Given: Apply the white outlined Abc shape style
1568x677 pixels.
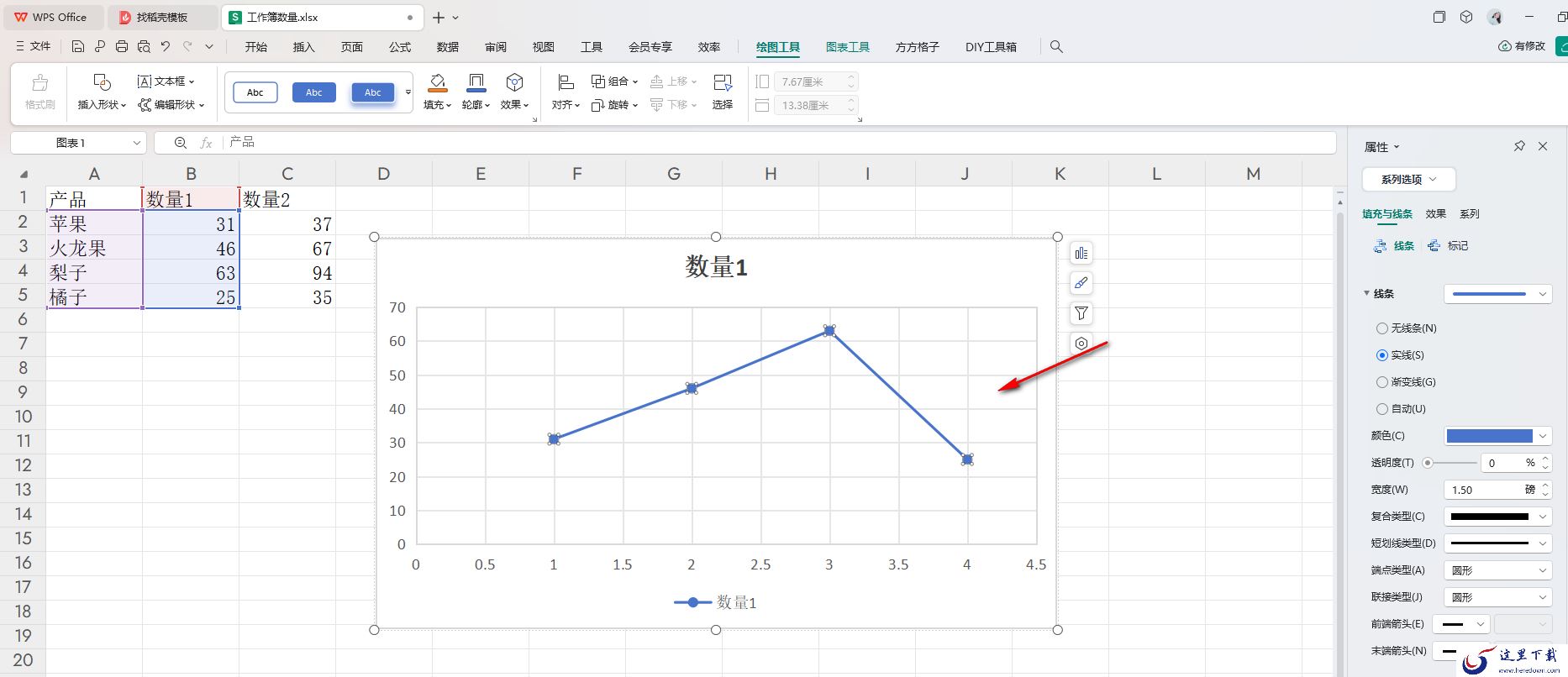Looking at the screenshot, I should pyautogui.click(x=255, y=92).
